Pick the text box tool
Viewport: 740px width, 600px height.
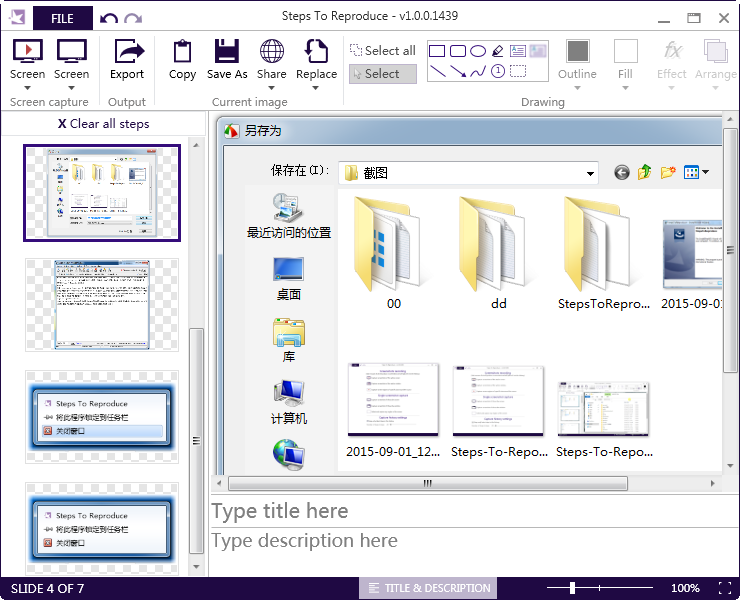518,51
